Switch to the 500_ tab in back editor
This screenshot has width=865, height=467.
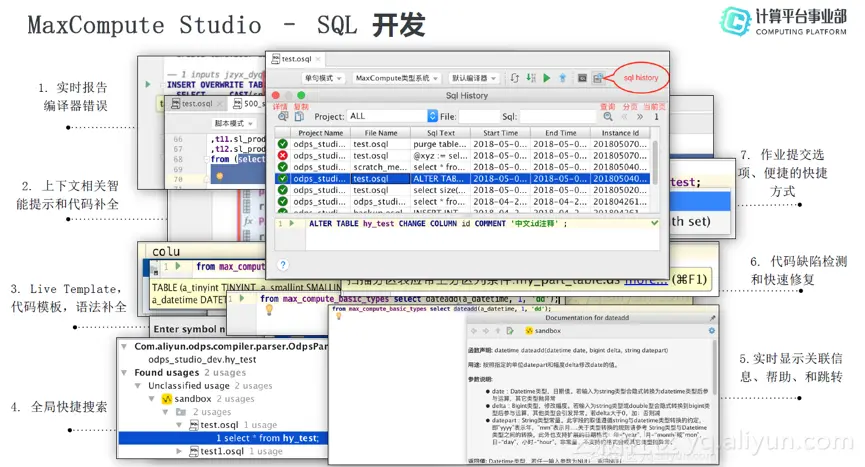(x=247, y=104)
